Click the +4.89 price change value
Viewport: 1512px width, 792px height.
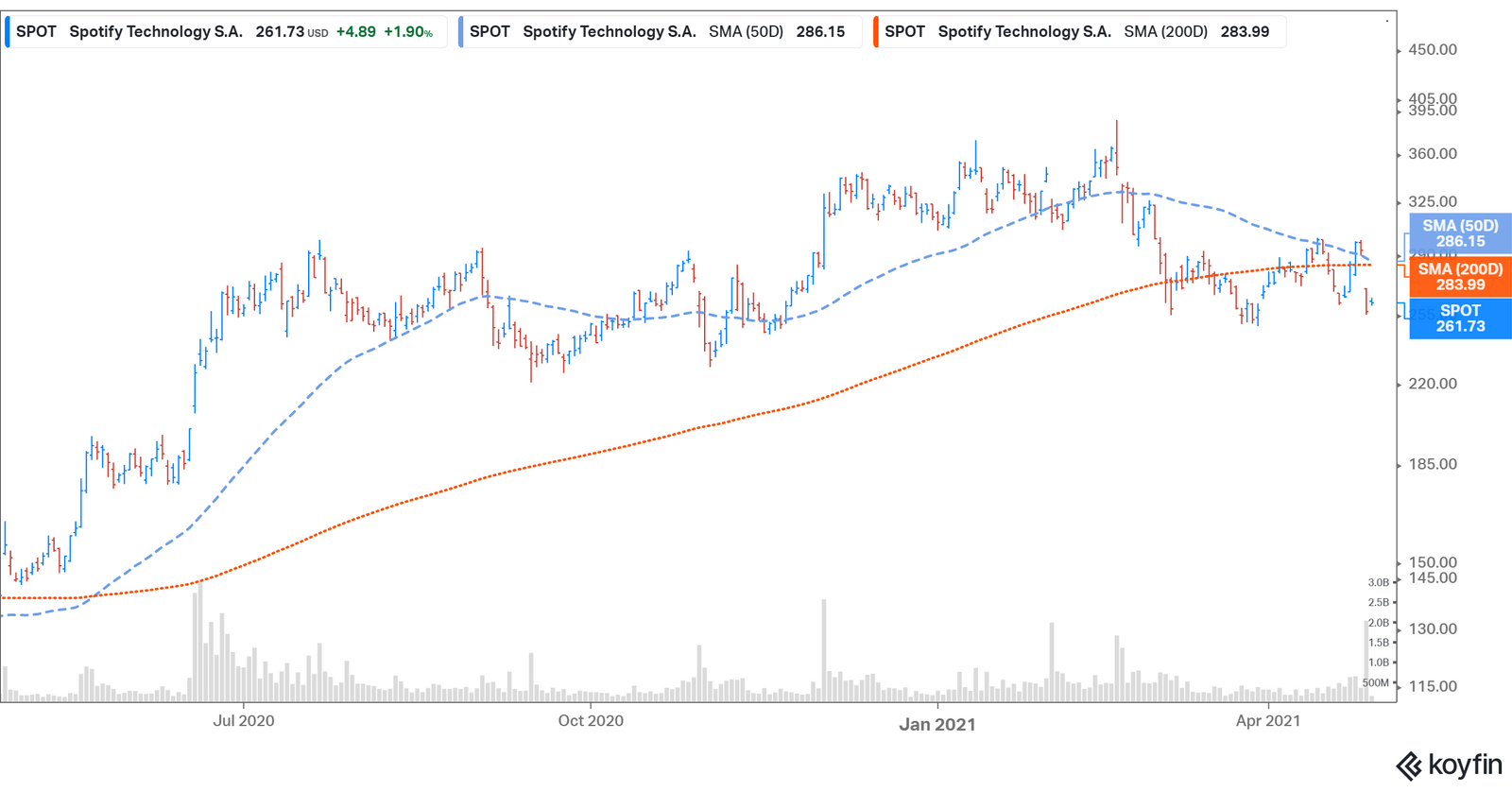point(356,31)
